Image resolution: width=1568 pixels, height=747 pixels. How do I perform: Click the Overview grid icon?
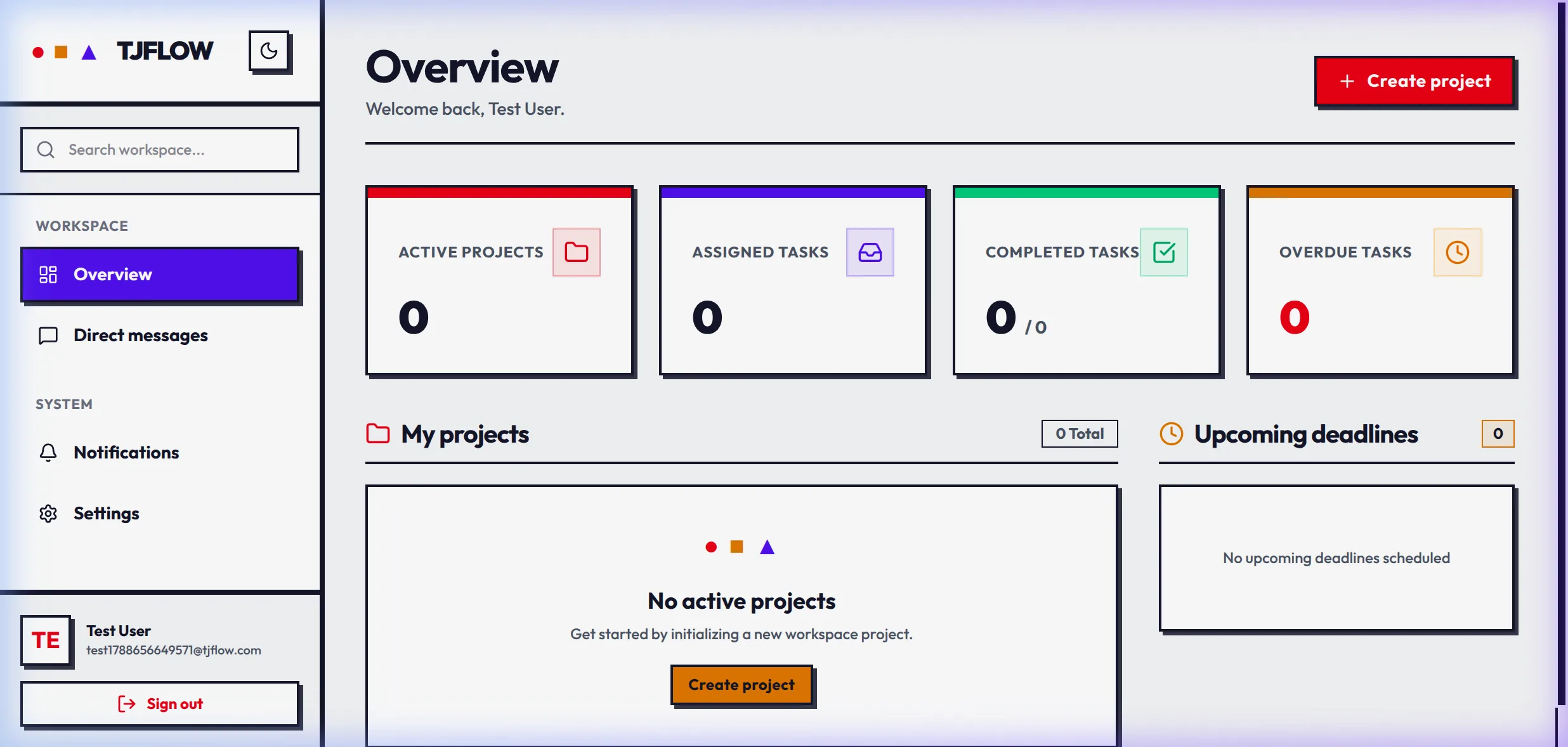coord(48,275)
